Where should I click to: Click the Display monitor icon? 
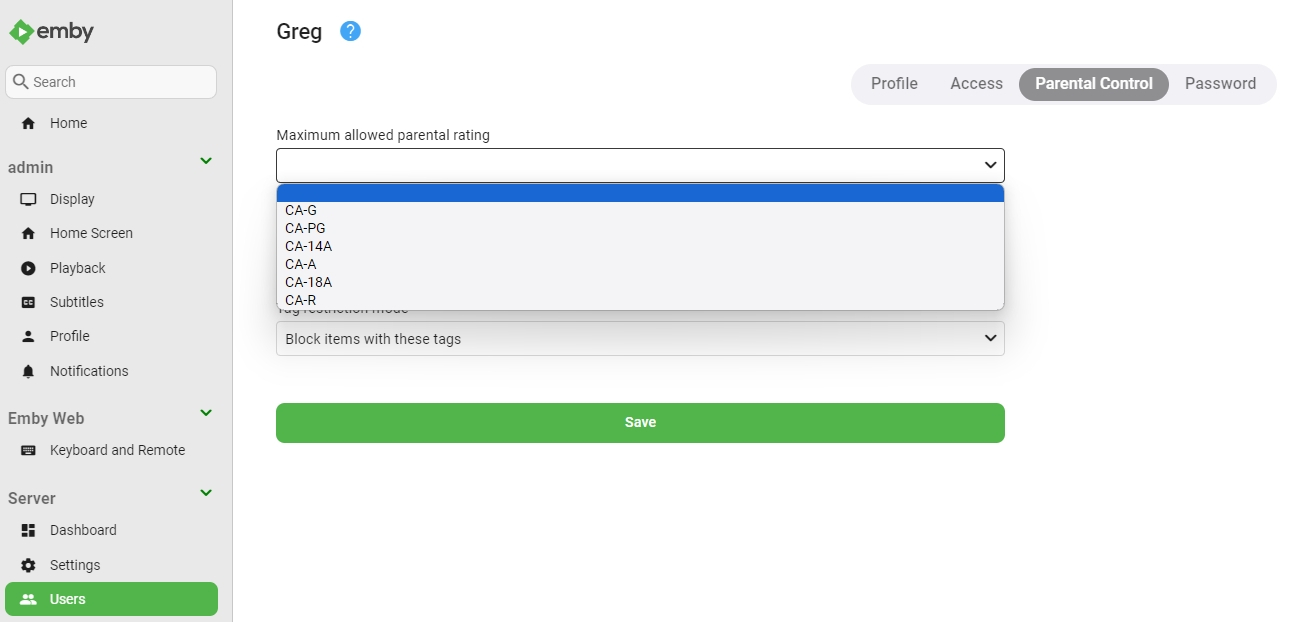[28, 199]
